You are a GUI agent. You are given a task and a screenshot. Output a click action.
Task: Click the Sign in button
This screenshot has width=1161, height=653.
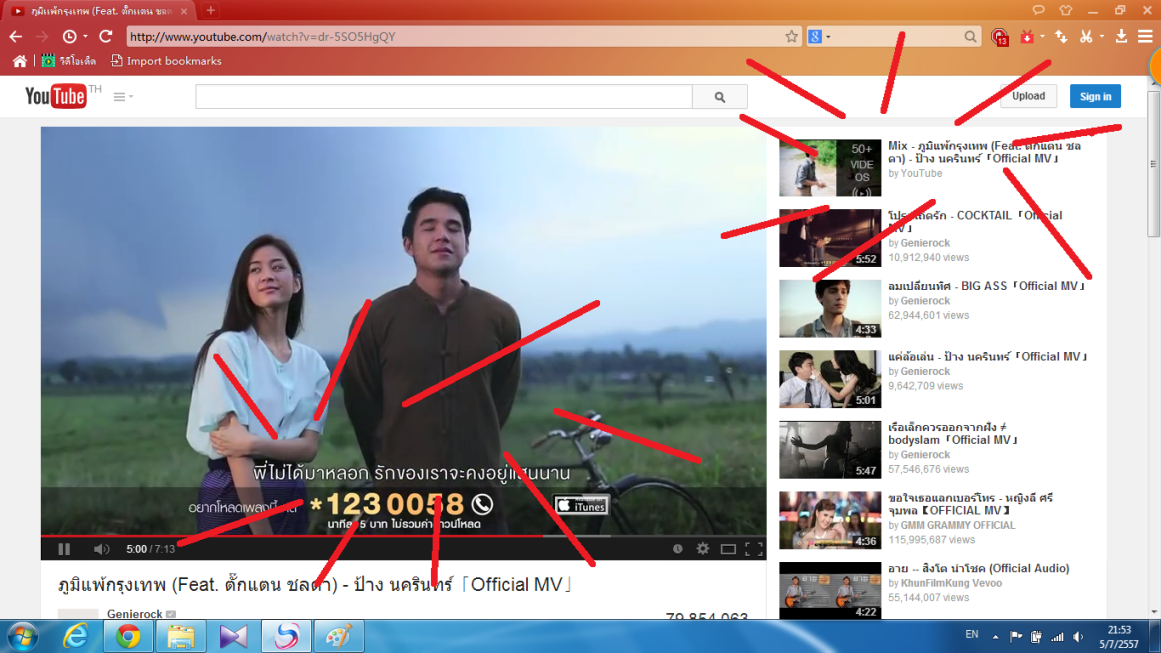point(1095,96)
